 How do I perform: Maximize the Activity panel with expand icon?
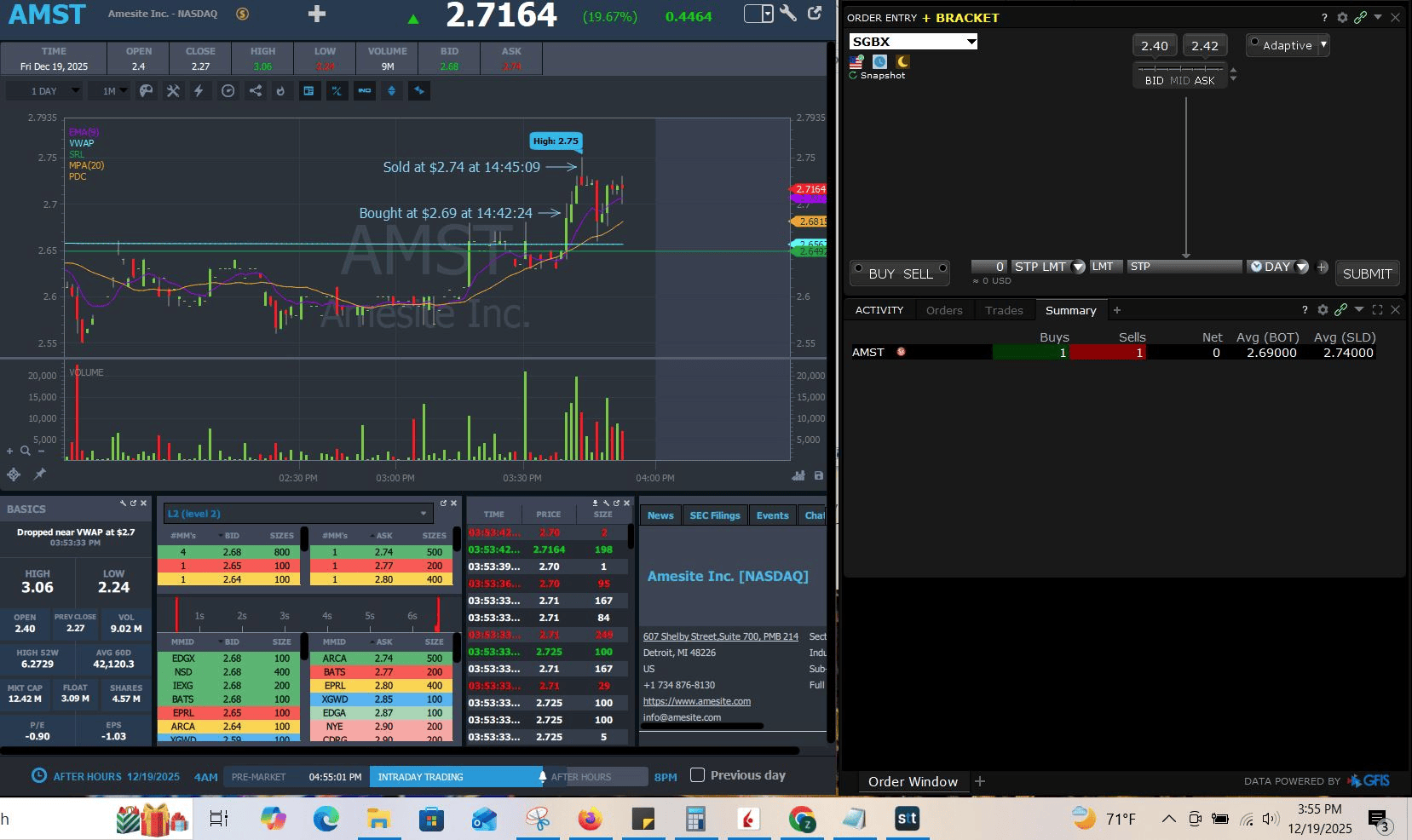click(1377, 310)
